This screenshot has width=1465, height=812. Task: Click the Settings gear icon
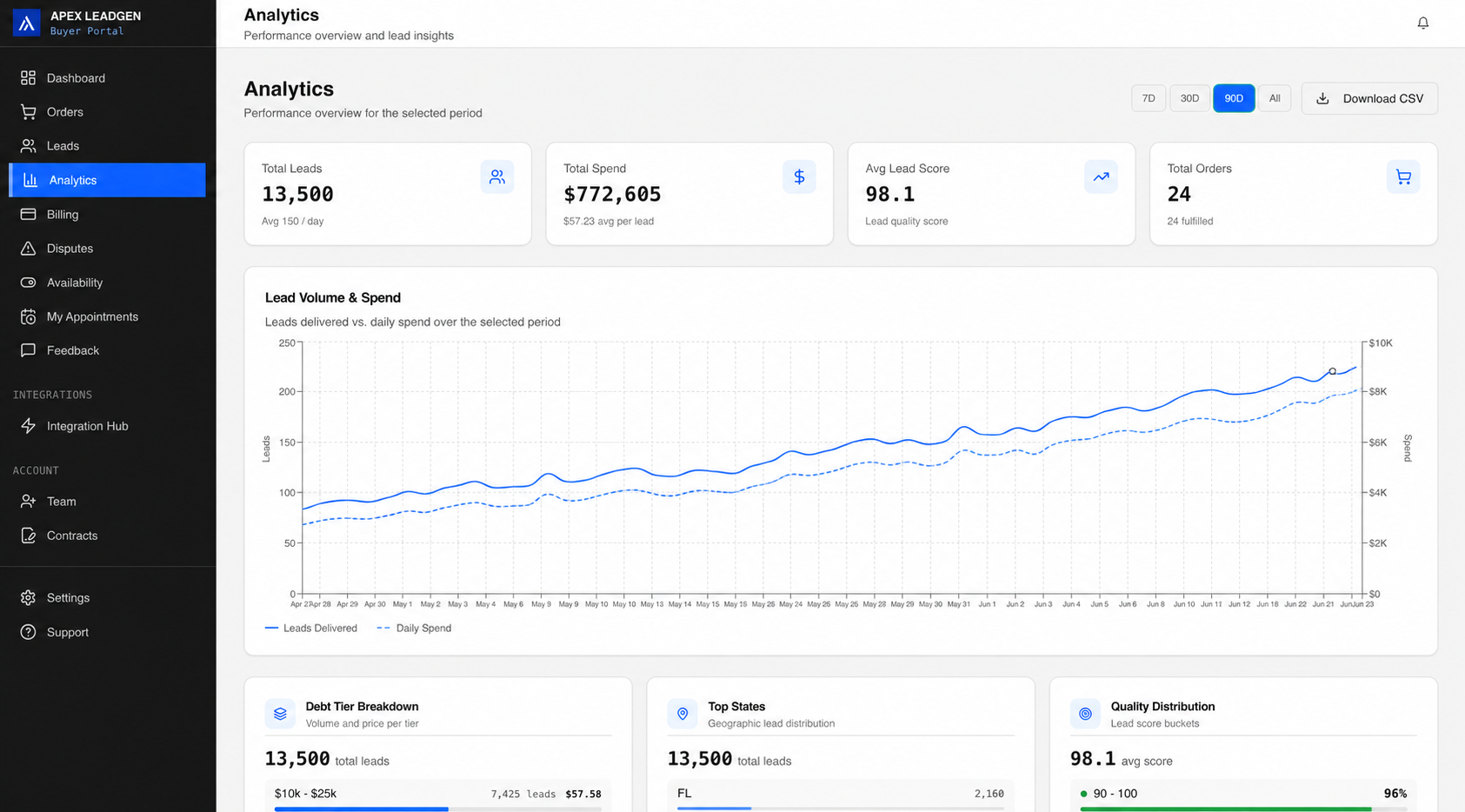point(28,598)
